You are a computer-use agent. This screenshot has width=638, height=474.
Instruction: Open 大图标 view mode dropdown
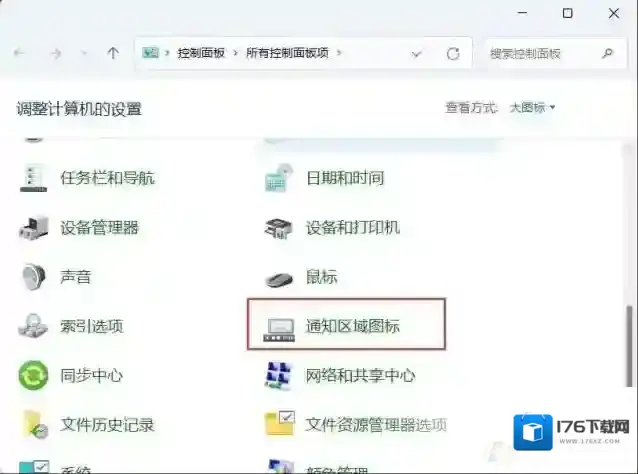pyautogui.click(x=532, y=108)
